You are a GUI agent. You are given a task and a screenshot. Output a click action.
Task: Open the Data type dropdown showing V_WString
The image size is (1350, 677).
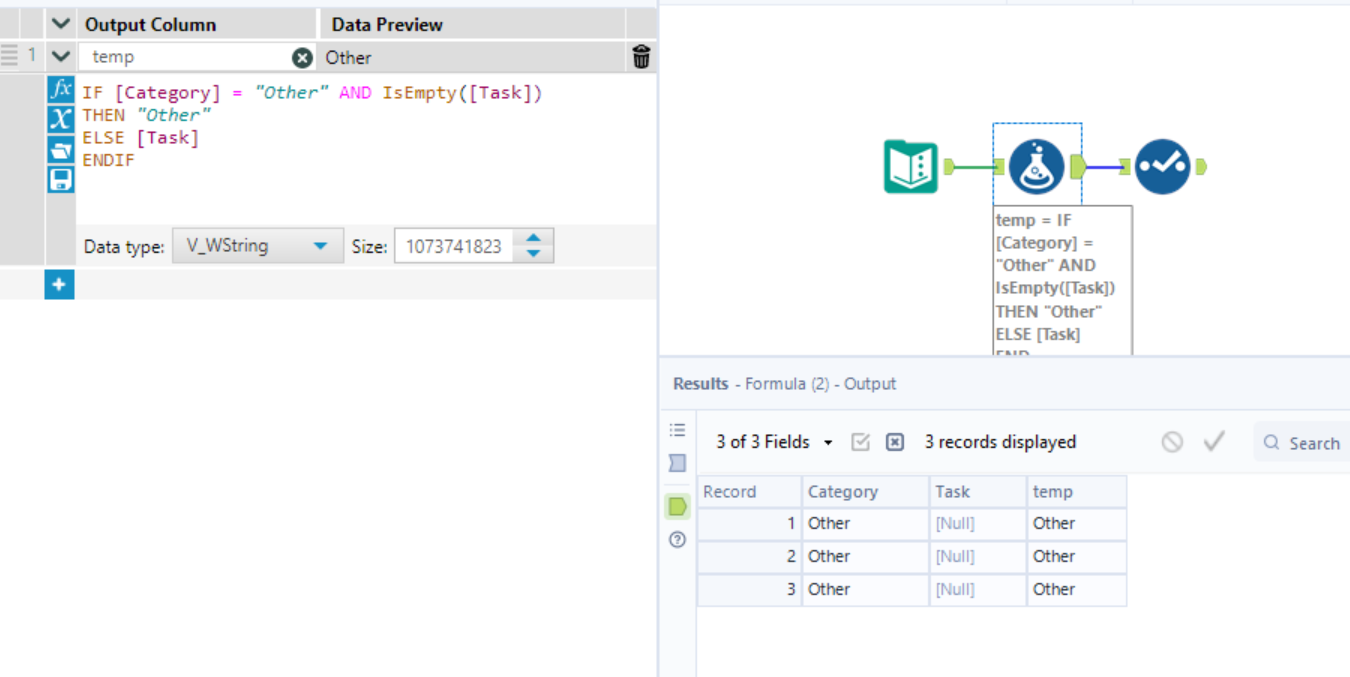pyautogui.click(x=257, y=245)
